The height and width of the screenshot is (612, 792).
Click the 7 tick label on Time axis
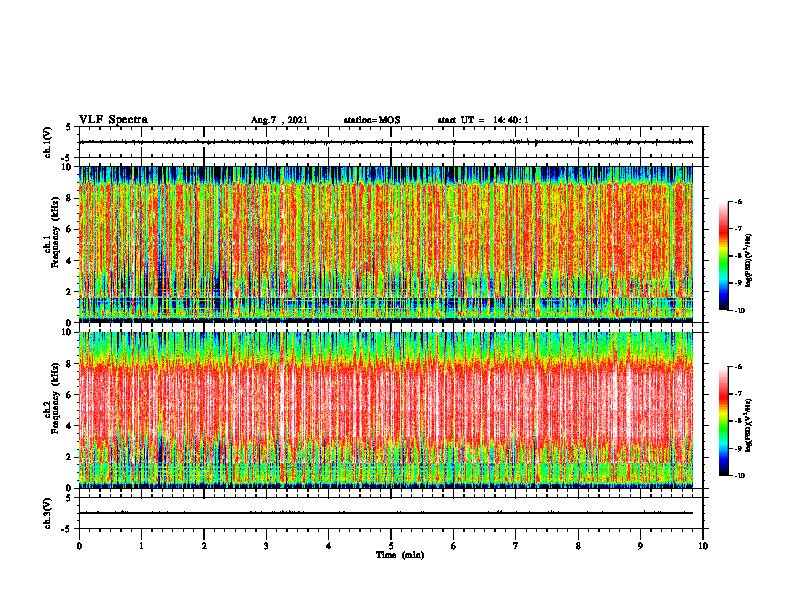tap(516, 546)
